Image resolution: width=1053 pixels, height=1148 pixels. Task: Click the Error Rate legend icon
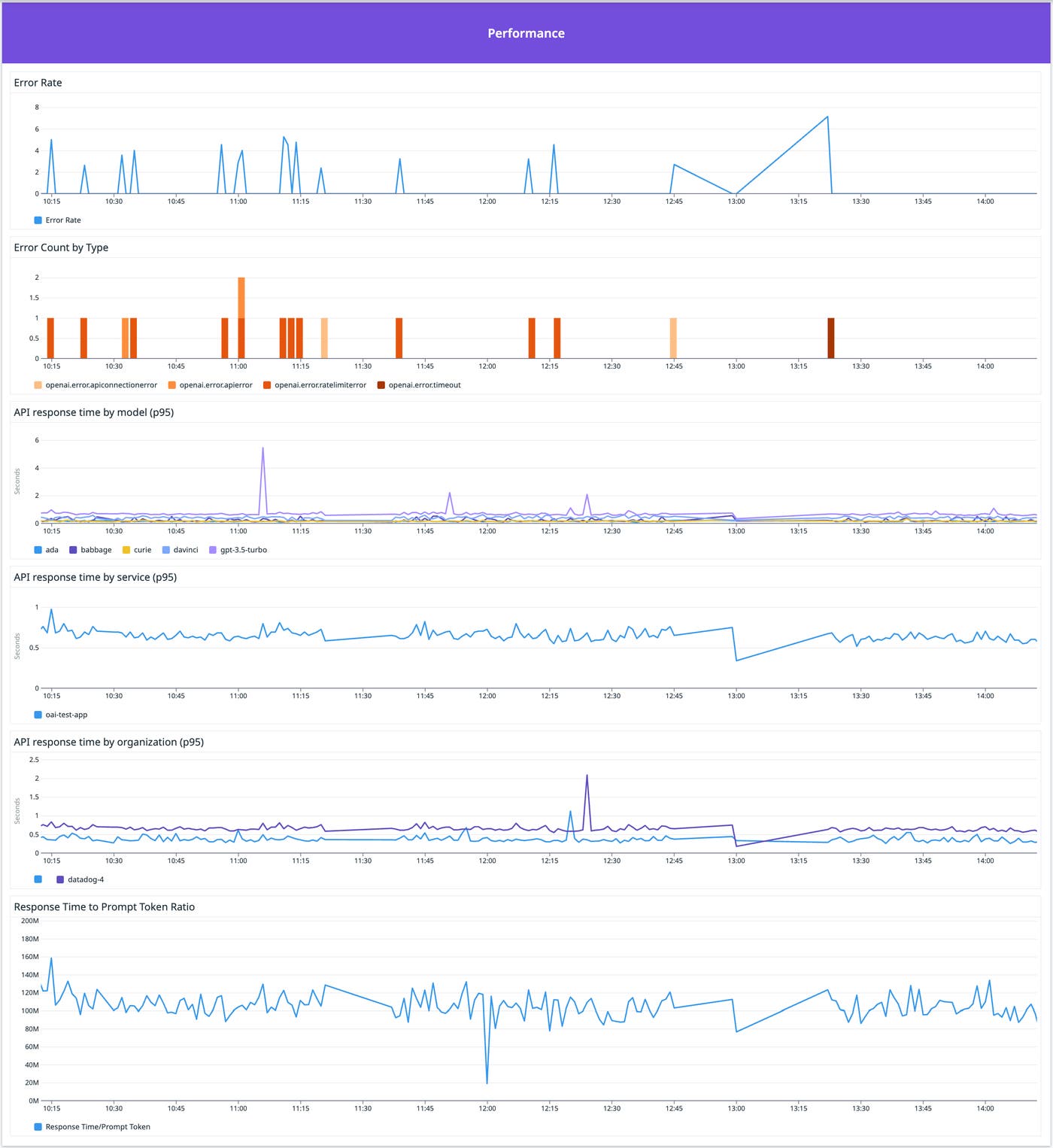click(x=36, y=220)
